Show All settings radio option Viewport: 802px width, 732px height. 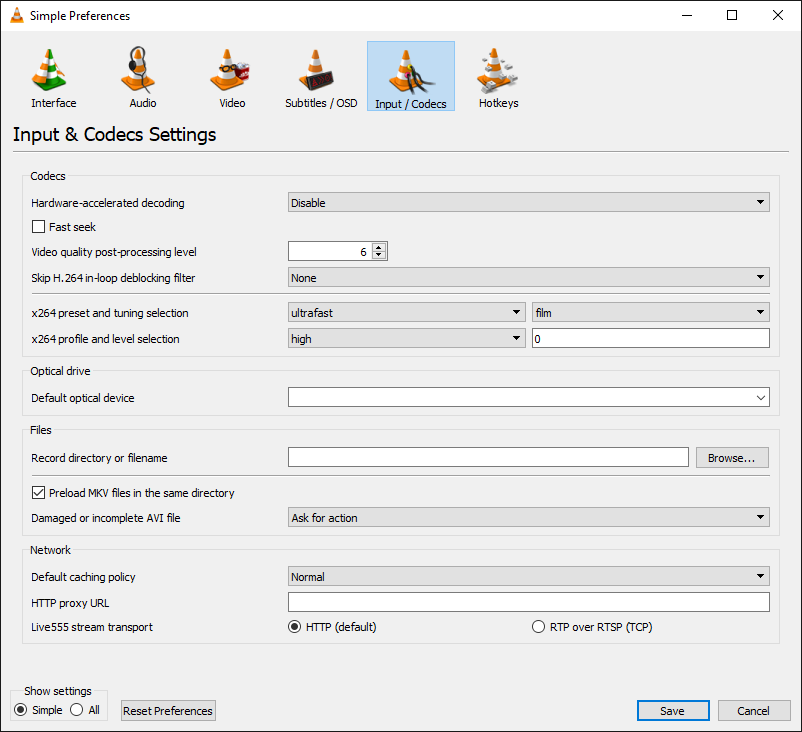tap(77, 710)
